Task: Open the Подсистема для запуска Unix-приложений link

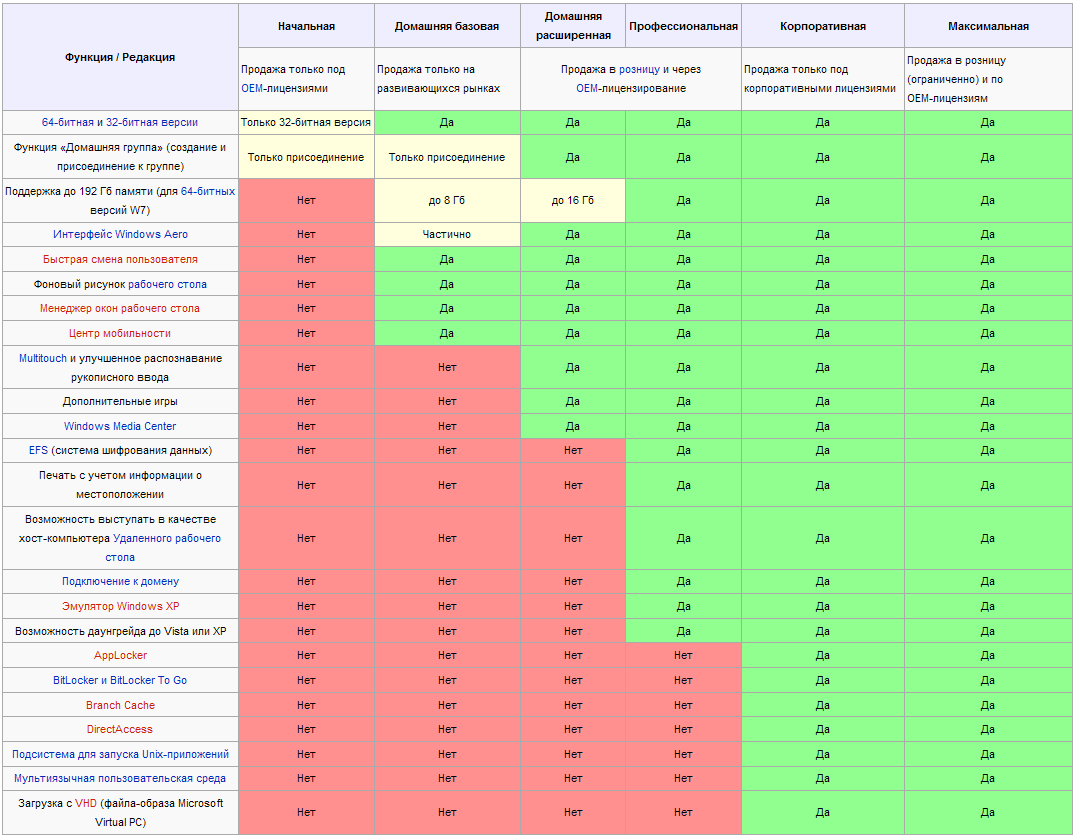Action: pos(120,755)
